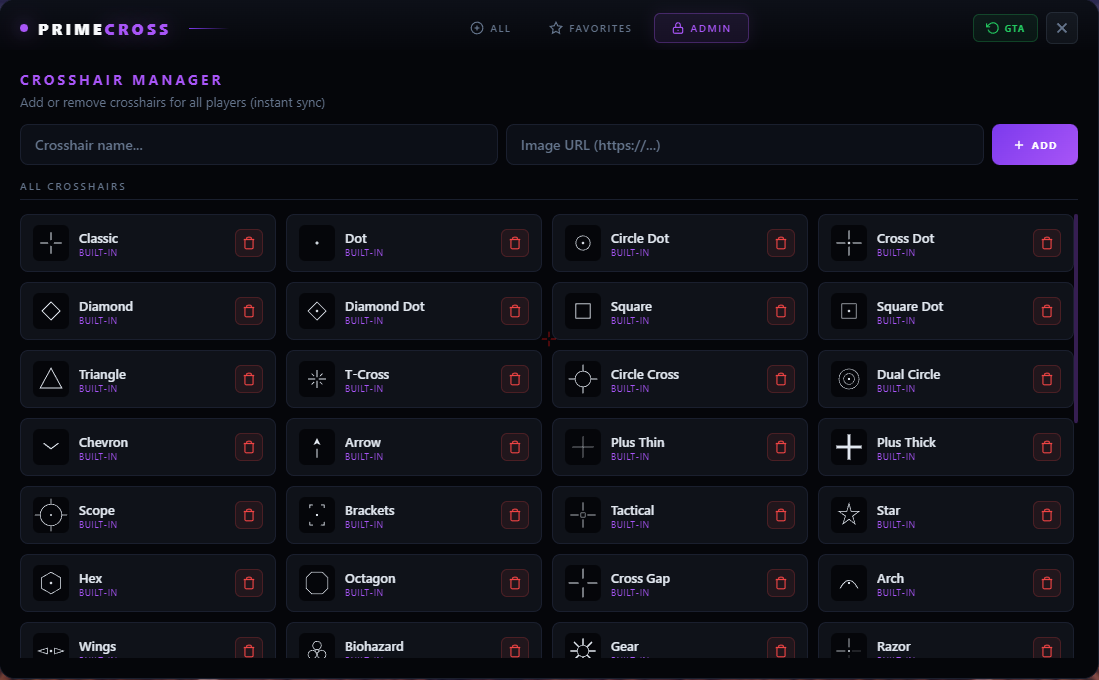Click the T-Cross crosshair preview icon
This screenshot has height=680, width=1099.
click(317, 379)
